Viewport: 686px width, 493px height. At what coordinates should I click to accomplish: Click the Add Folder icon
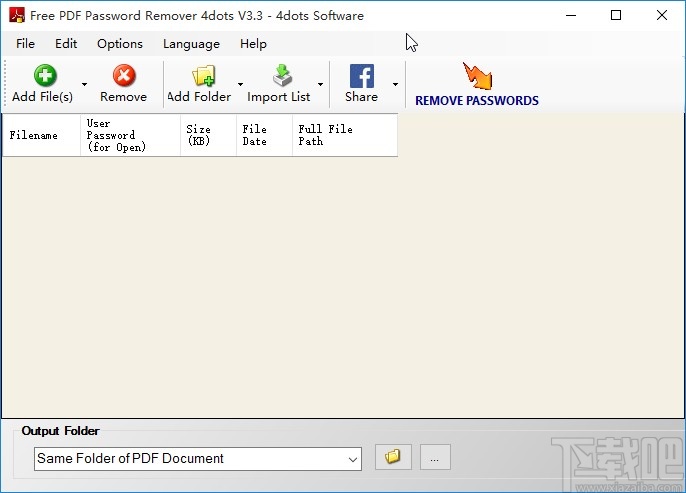pyautogui.click(x=203, y=76)
